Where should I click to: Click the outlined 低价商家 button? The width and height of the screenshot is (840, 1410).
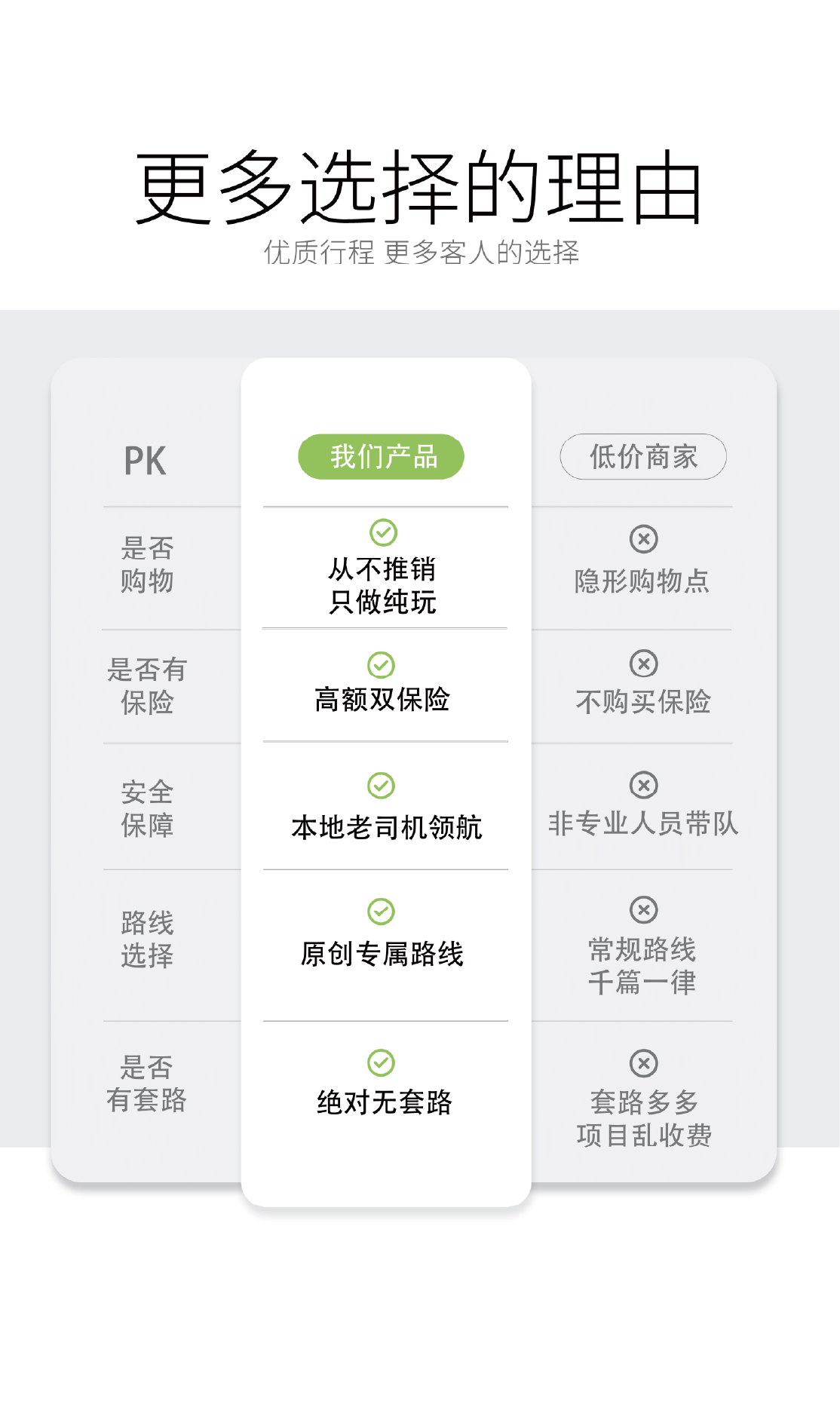pos(643,457)
